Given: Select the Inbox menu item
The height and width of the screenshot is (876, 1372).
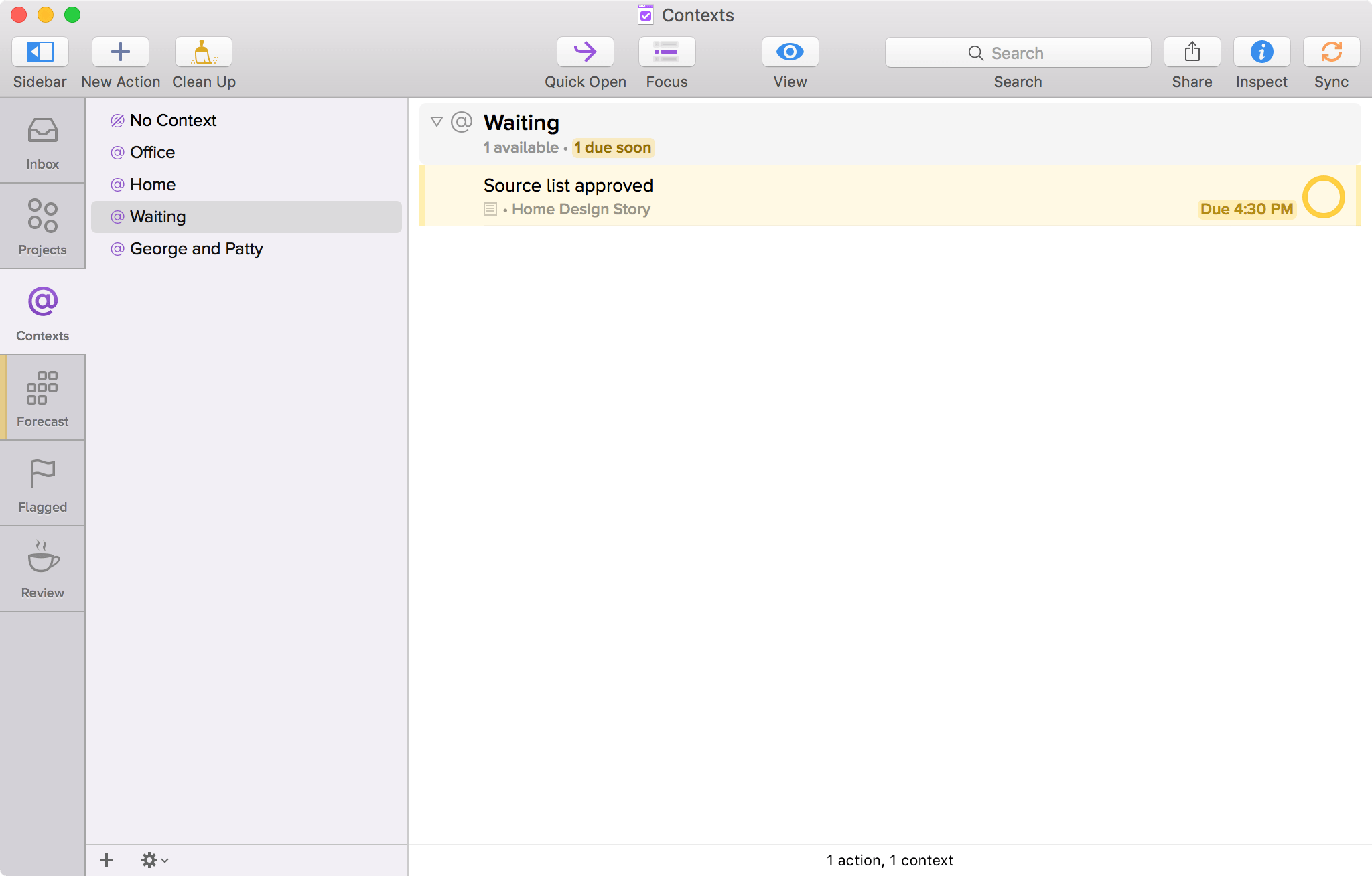Looking at the screenshot, I should coord(42,142).
